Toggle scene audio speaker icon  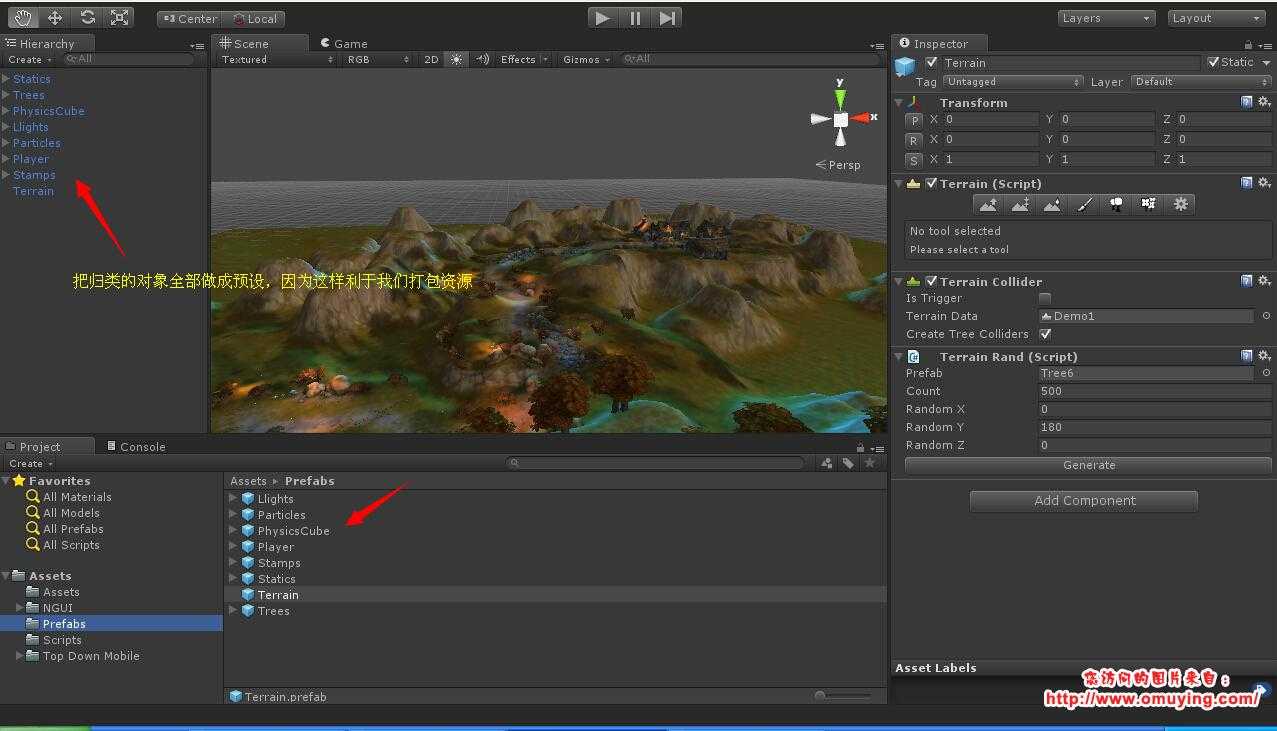click(482, 59)
